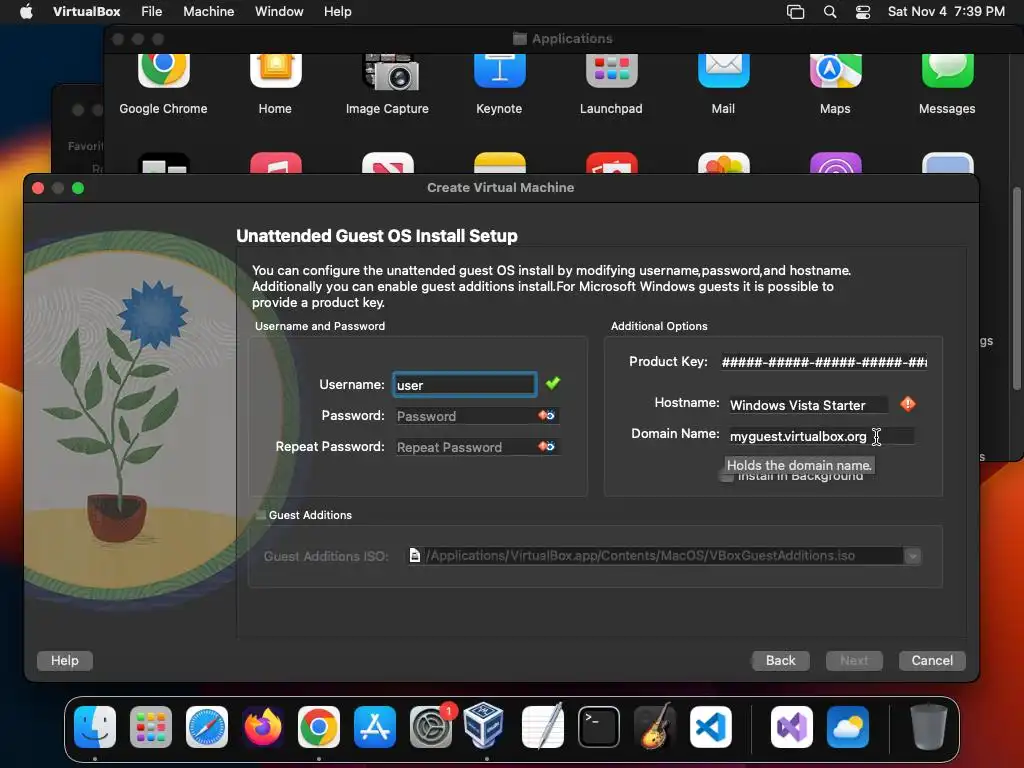Launch GarageBand from the dock
This screenshot has height=768, width=1024.
pyautogui.click(x=655, y=726)
